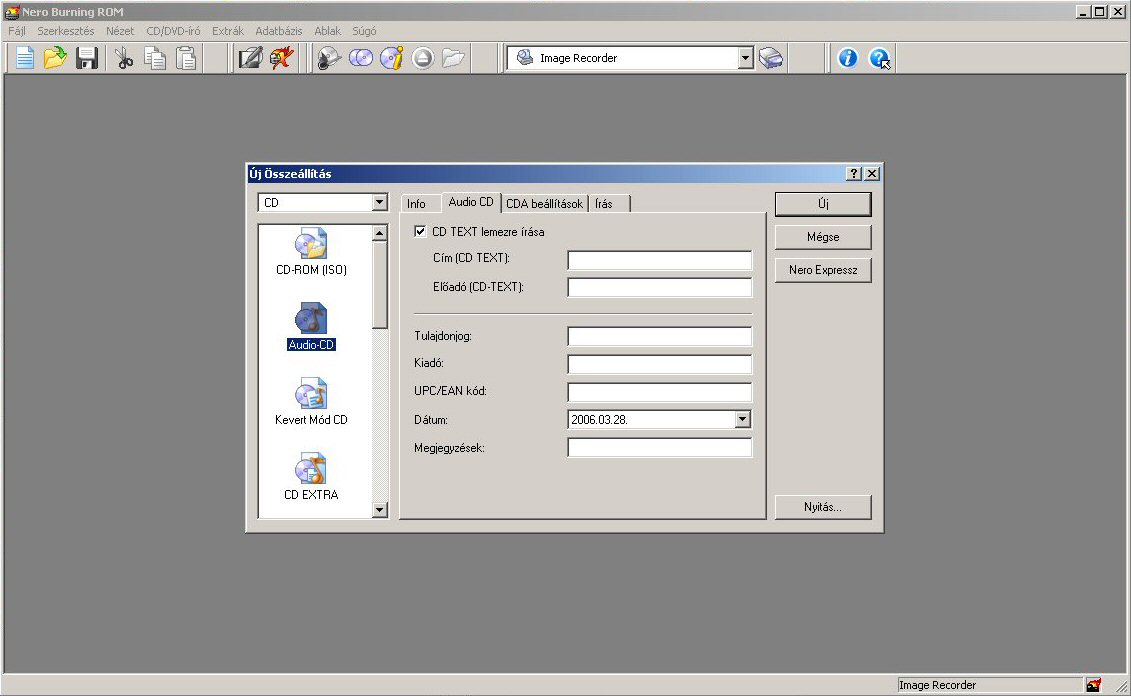Open the Dátum date picker dropdown
Viewport: 1131px width, 696px height.
742,420
